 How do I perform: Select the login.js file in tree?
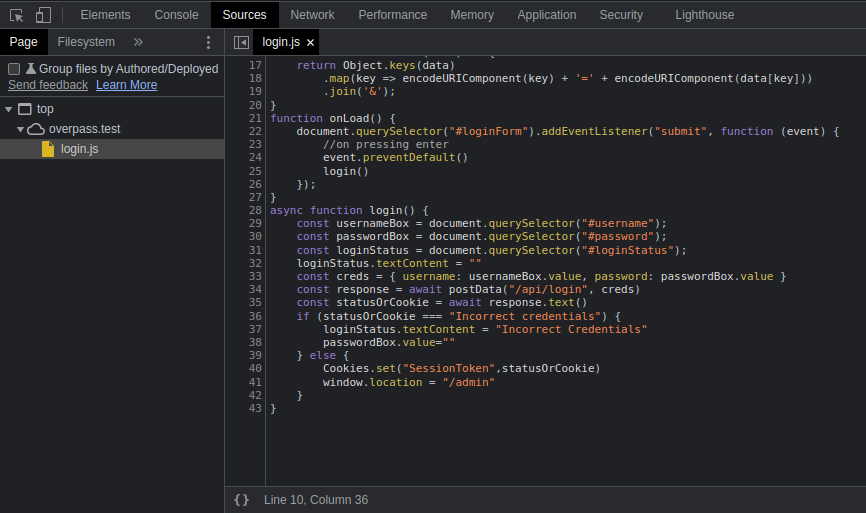point(79,149)
